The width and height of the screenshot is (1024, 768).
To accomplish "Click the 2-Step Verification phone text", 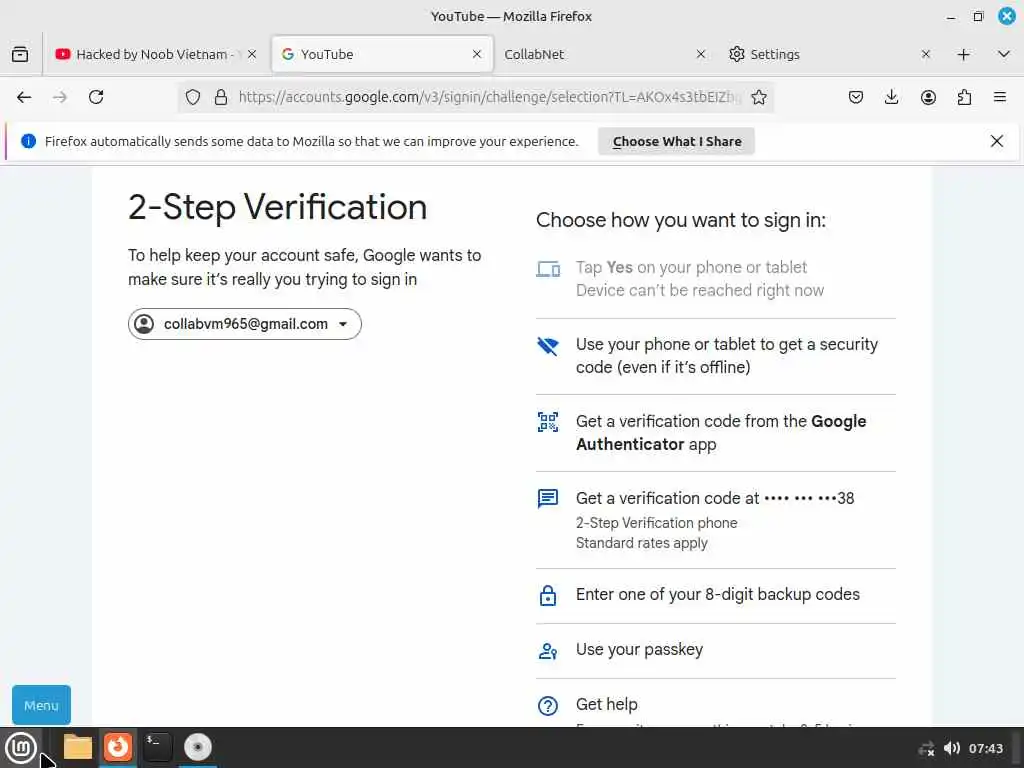I will pyautogui.click(x=656, y=523).
